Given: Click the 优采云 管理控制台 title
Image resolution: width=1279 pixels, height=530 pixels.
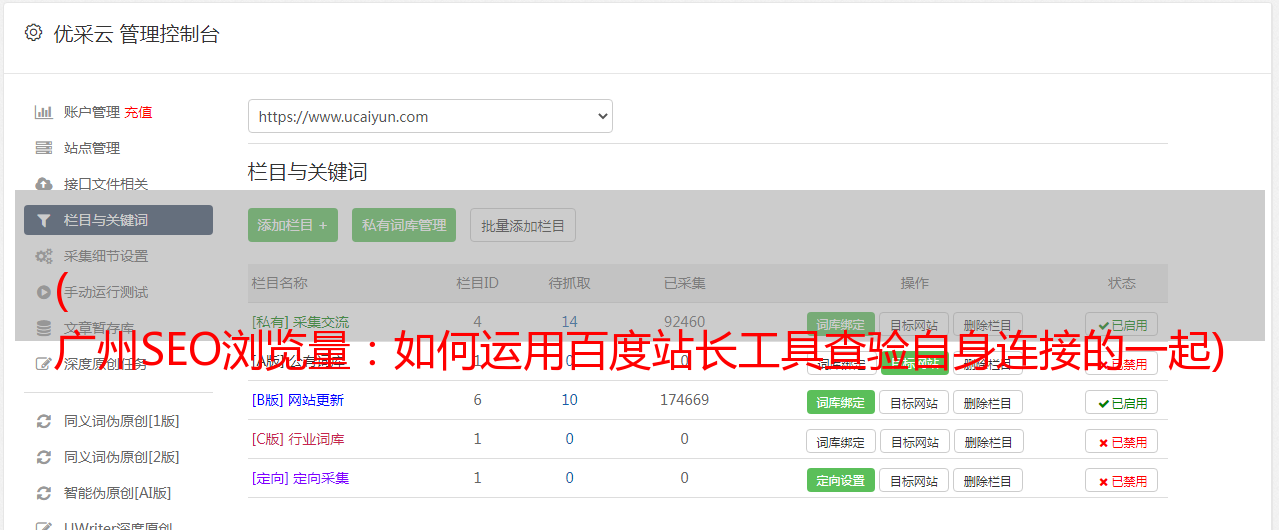Looking at the screenshot, I should [x=136, y=34].
